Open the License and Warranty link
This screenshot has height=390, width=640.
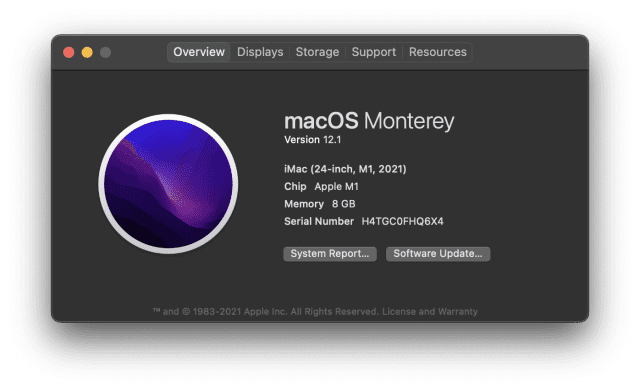pos(430,312)
